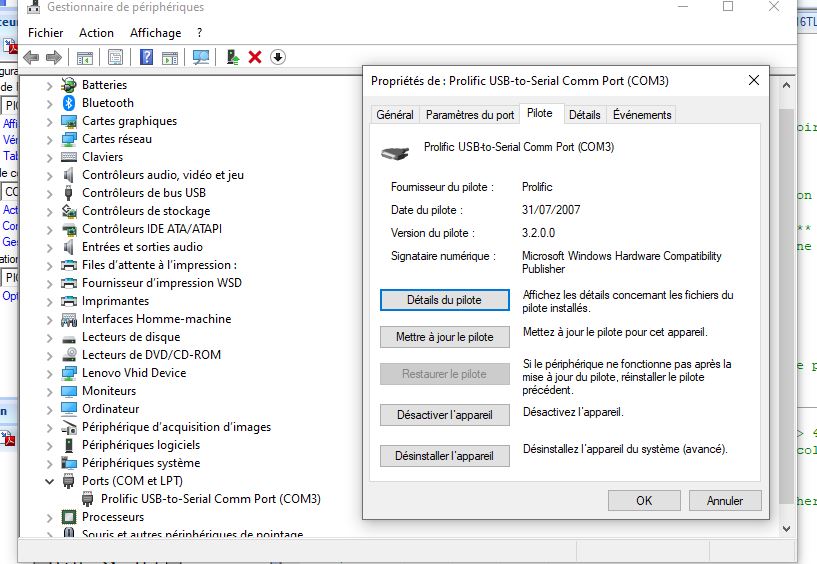Open the Fichier menu
Viewport: 817px width, 564px height.
pyautogui.click(x=45, y=33)
